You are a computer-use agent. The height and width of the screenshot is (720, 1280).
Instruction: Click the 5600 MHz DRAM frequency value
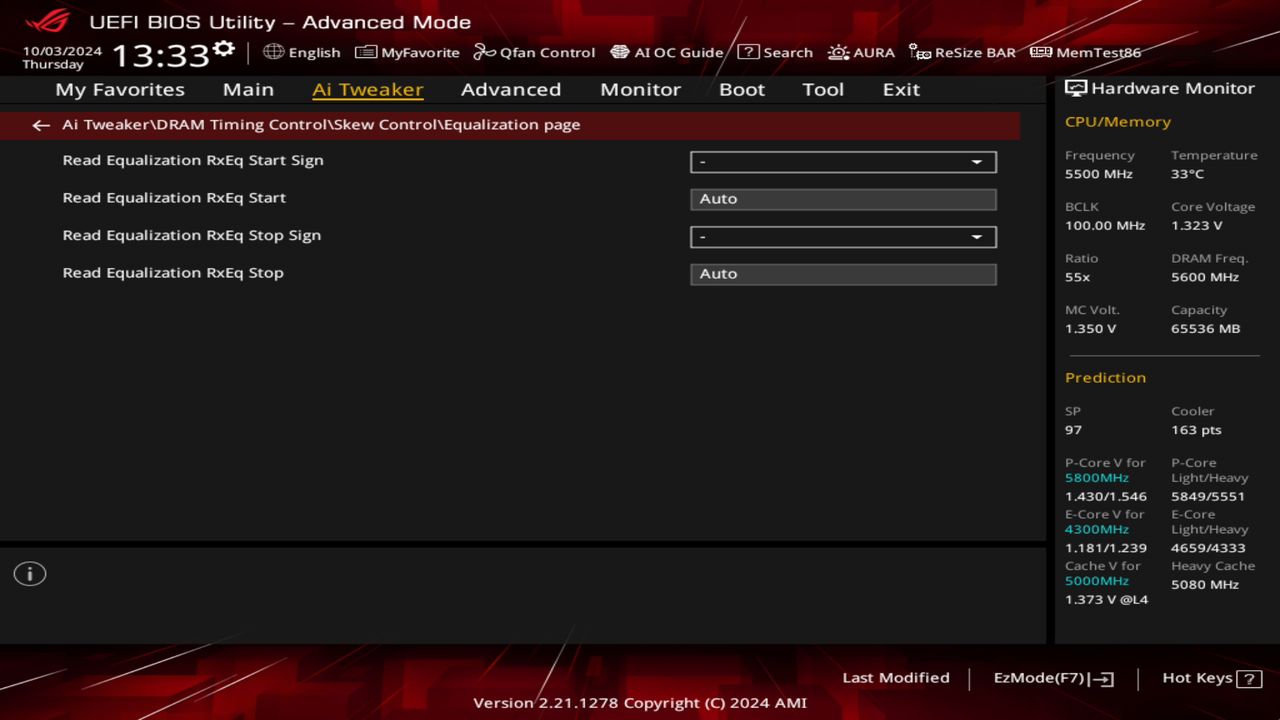pyautogui.click(x=1205, y=277)
